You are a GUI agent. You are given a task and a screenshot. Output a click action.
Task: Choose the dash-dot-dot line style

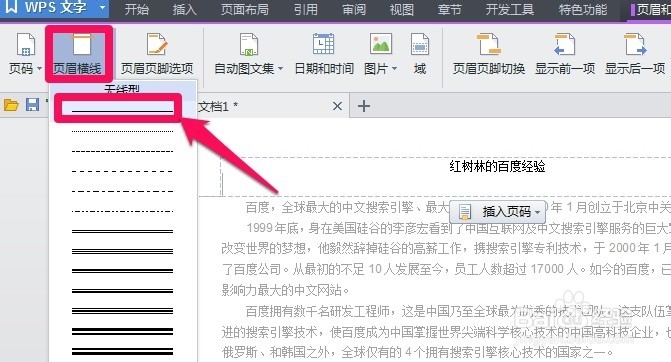point(122,211)
